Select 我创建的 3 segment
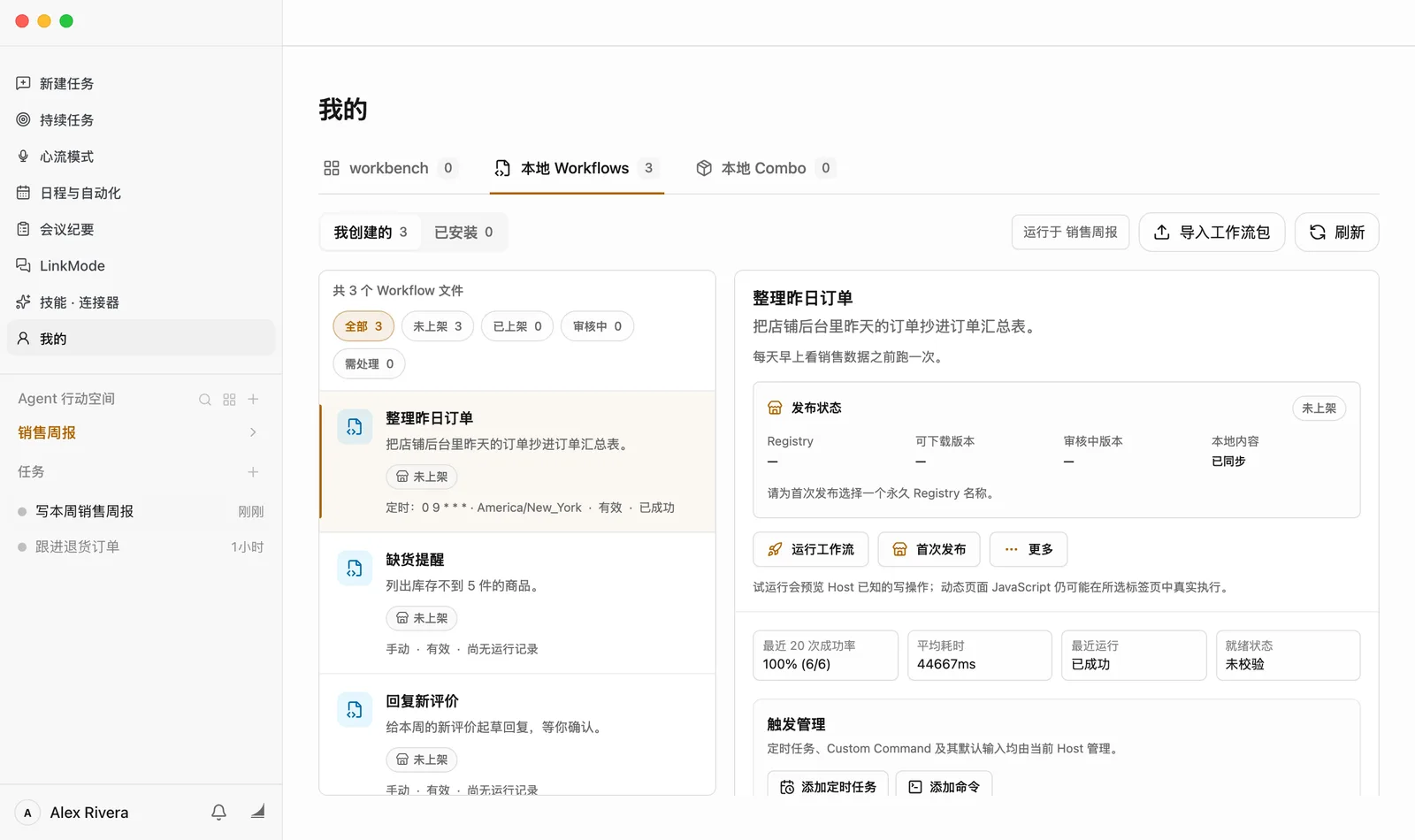This screenshot has width=1415, height=840. point(371,232)
